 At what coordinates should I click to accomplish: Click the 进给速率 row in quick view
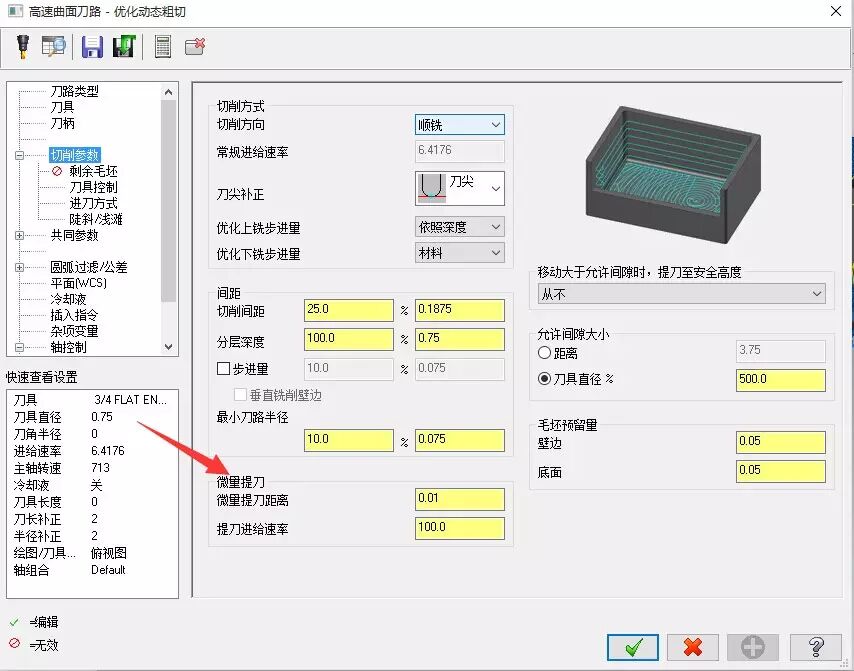click(x=92, y=451)
